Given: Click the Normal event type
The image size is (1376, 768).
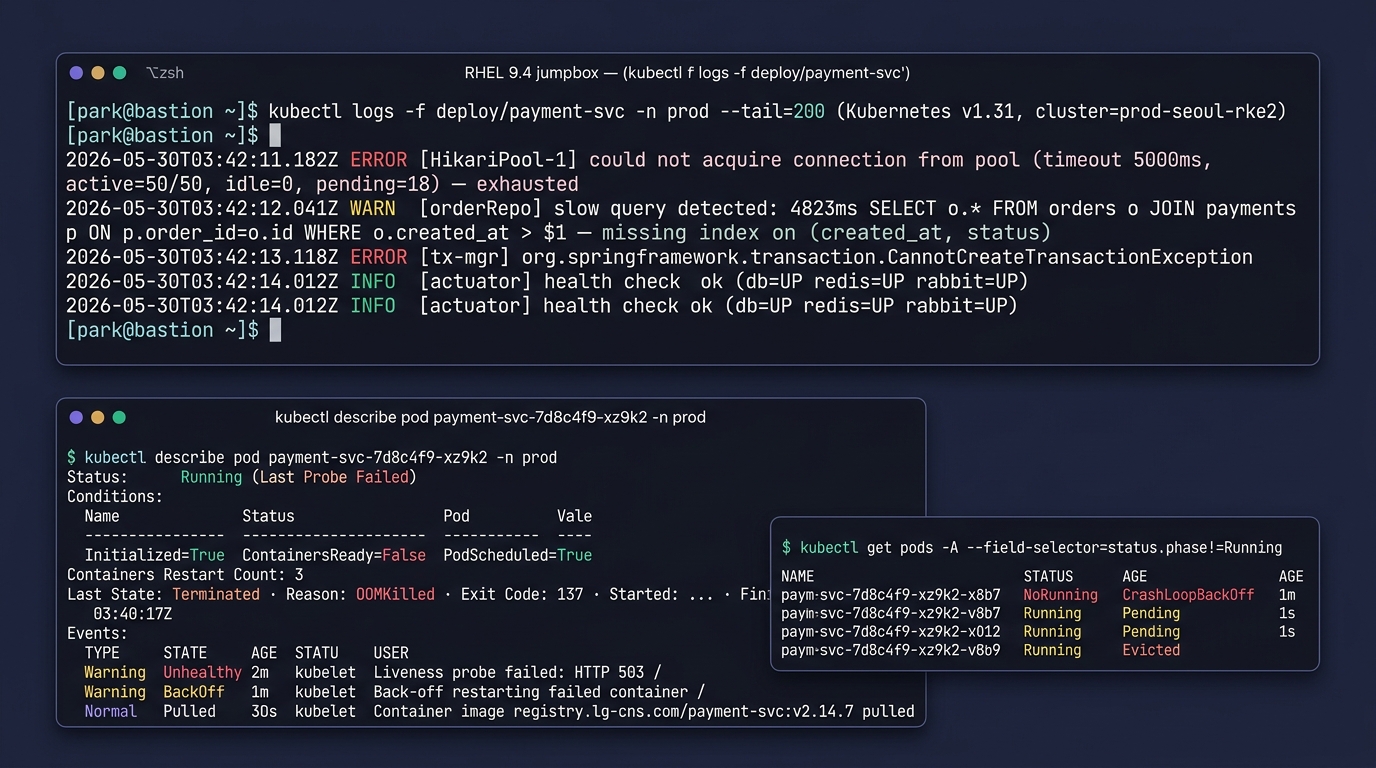Looking at the screenshot, I should point(110,711).
